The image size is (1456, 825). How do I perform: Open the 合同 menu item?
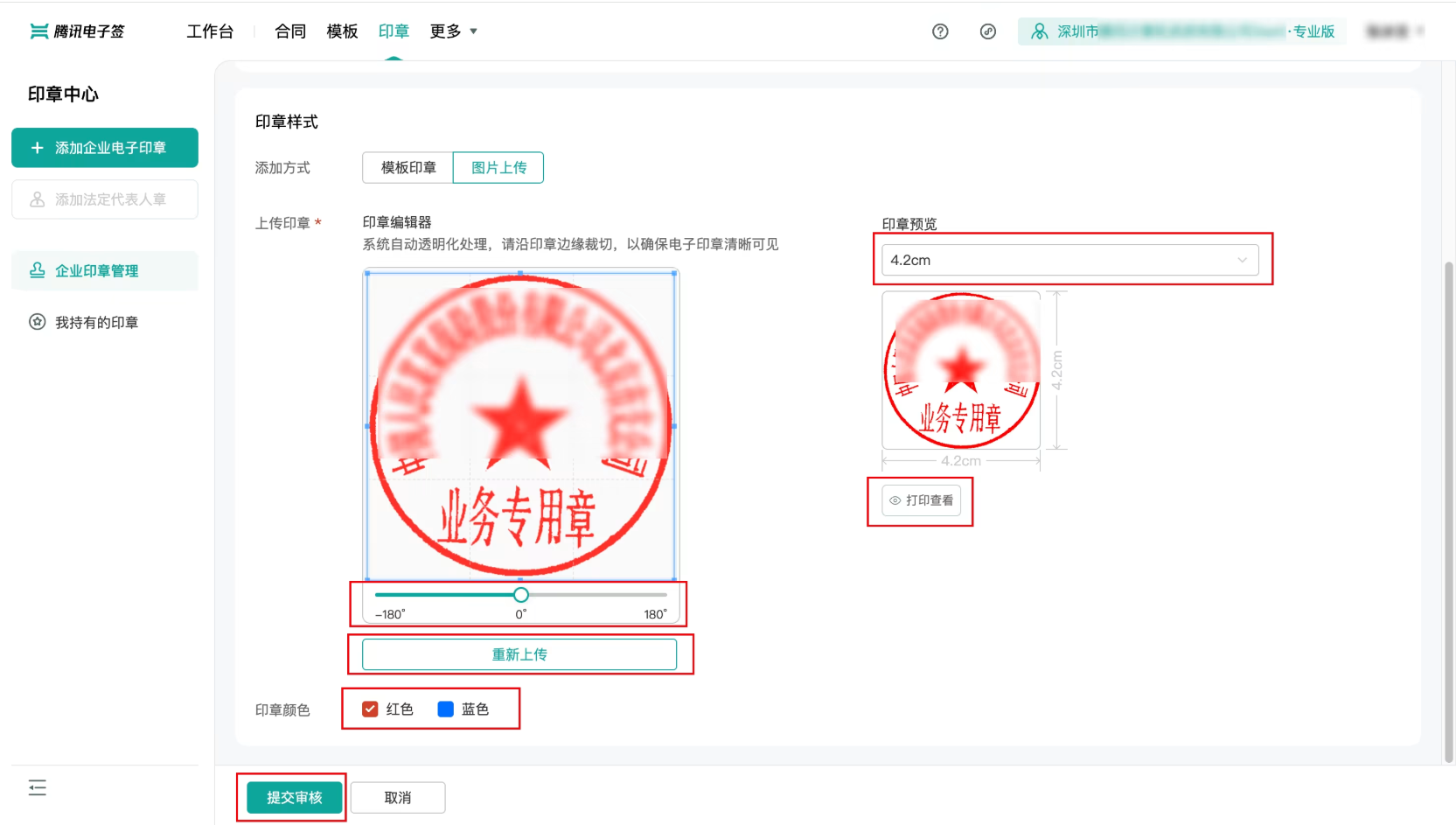point(290,31)
